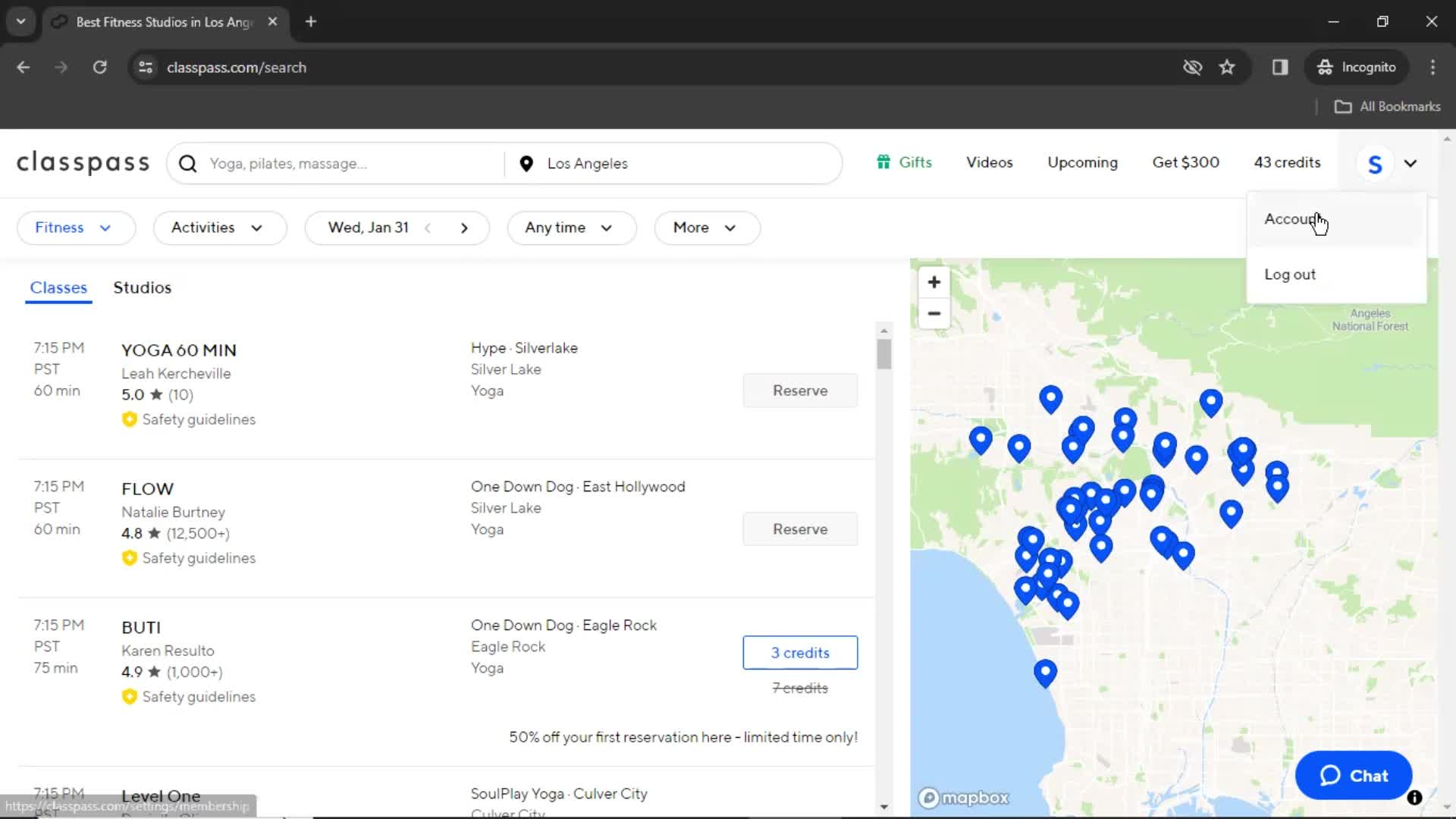Screen dimensions: 1456x819
Task: Click the classpass logo
Action: click(83, 163)
